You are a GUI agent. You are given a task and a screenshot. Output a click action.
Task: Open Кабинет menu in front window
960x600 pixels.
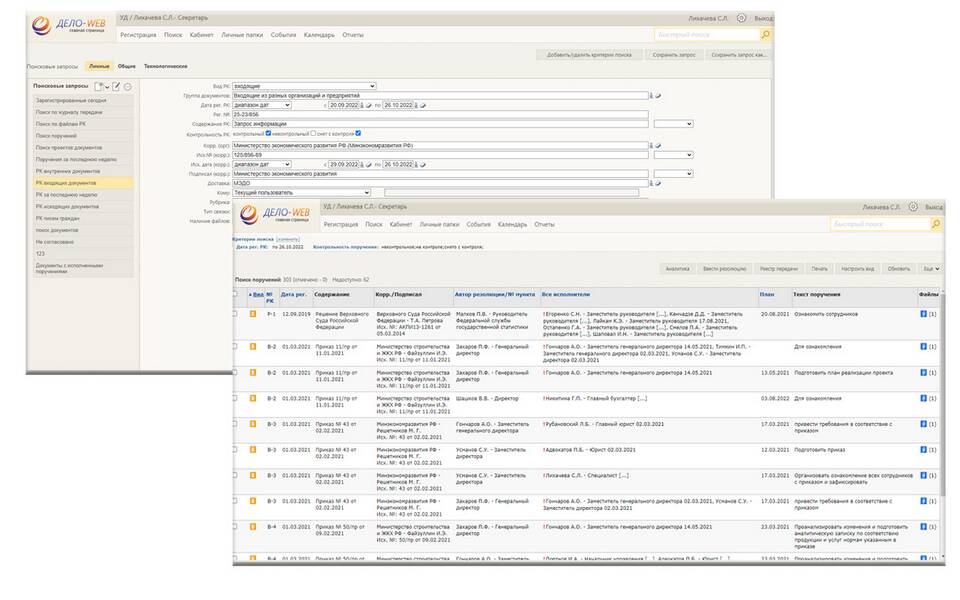(400, 225)
